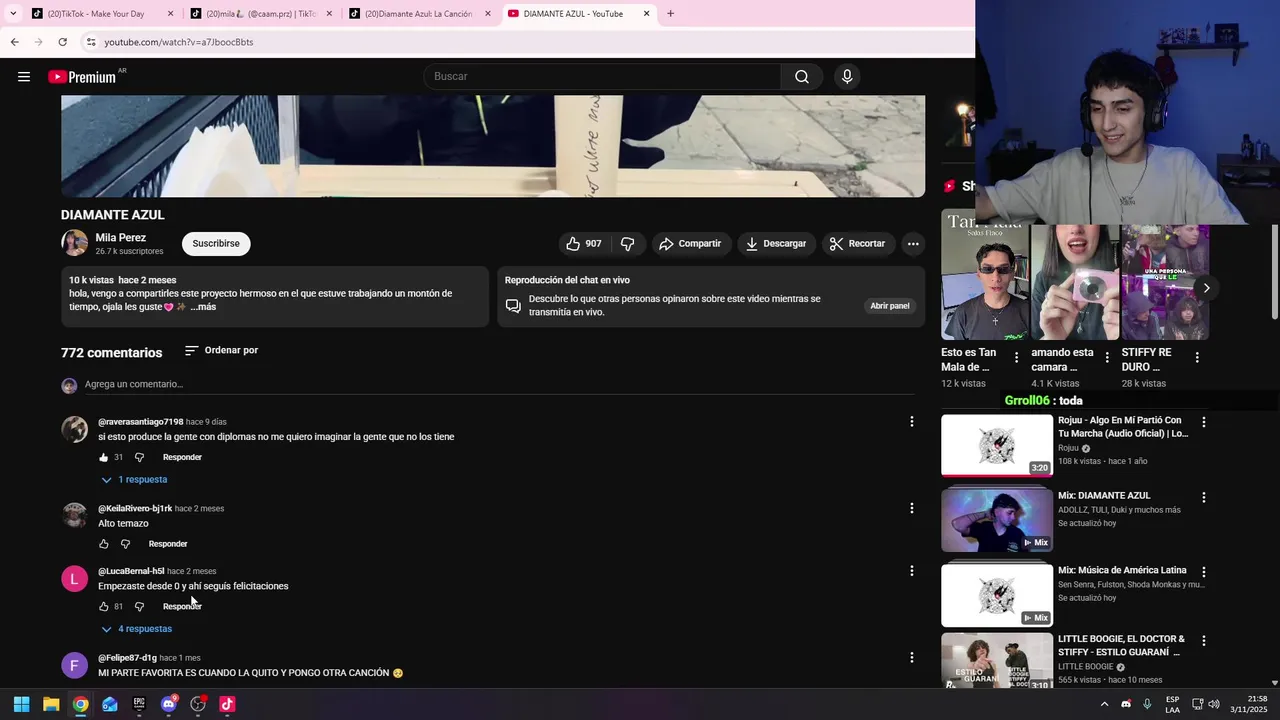Viewport: 1280px width, 720px height.
Task: Reply to KeilaRivero's comment
Action: click(x=168, y=545)
